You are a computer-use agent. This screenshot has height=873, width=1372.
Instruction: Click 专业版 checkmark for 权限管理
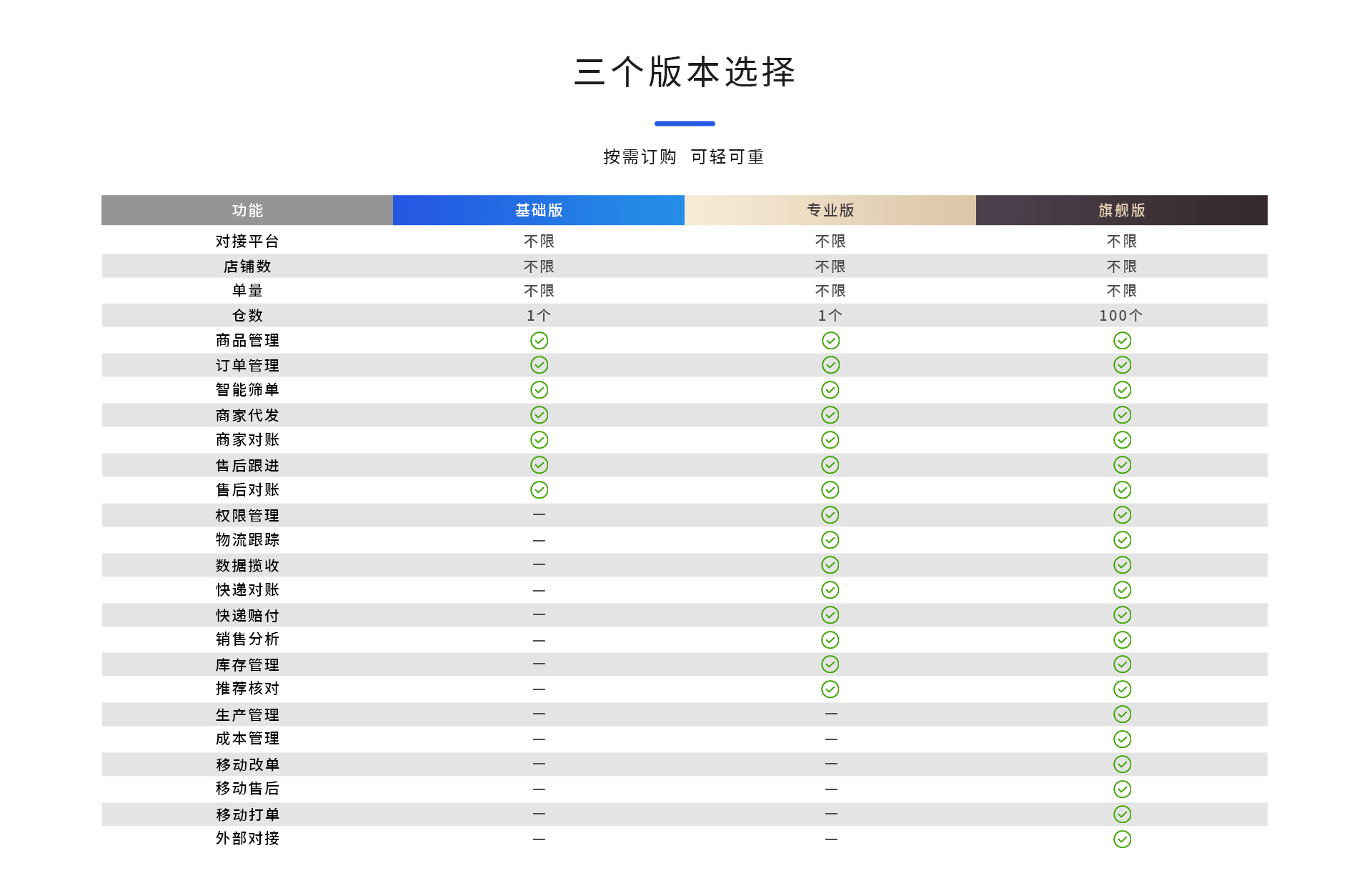pos(830,515)
